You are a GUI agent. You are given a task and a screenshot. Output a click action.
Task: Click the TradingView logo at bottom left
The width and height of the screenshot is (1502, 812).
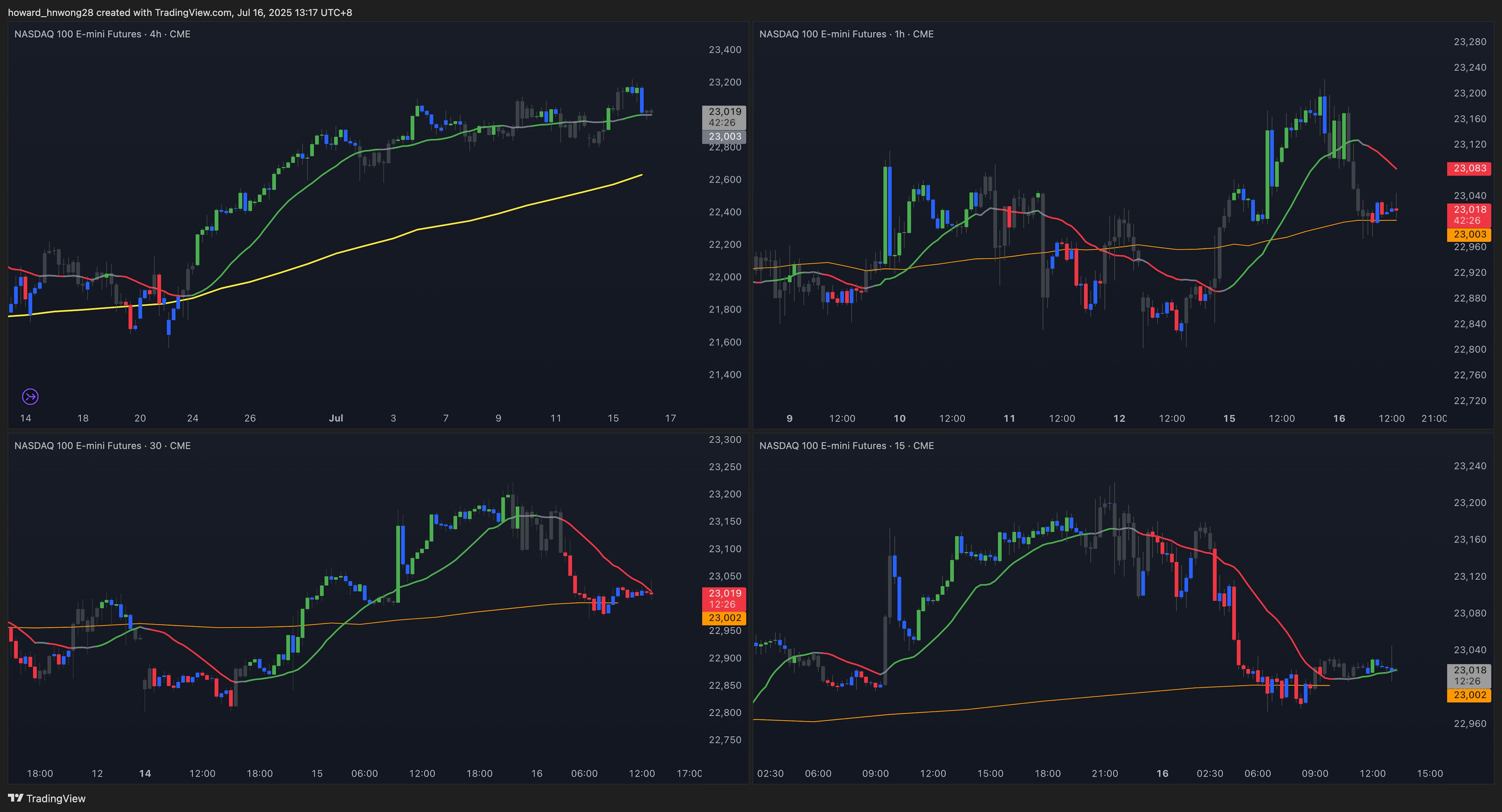[47, 799]
